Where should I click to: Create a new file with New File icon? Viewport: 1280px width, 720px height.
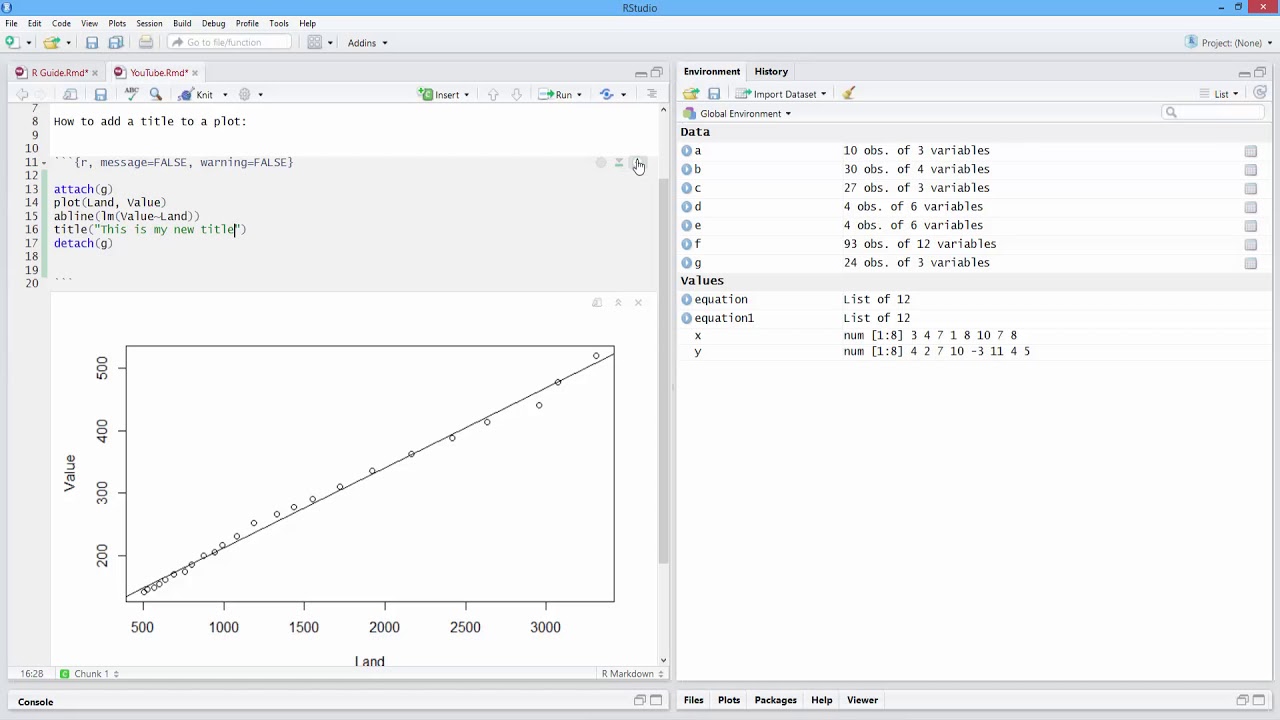click(12, 42)
